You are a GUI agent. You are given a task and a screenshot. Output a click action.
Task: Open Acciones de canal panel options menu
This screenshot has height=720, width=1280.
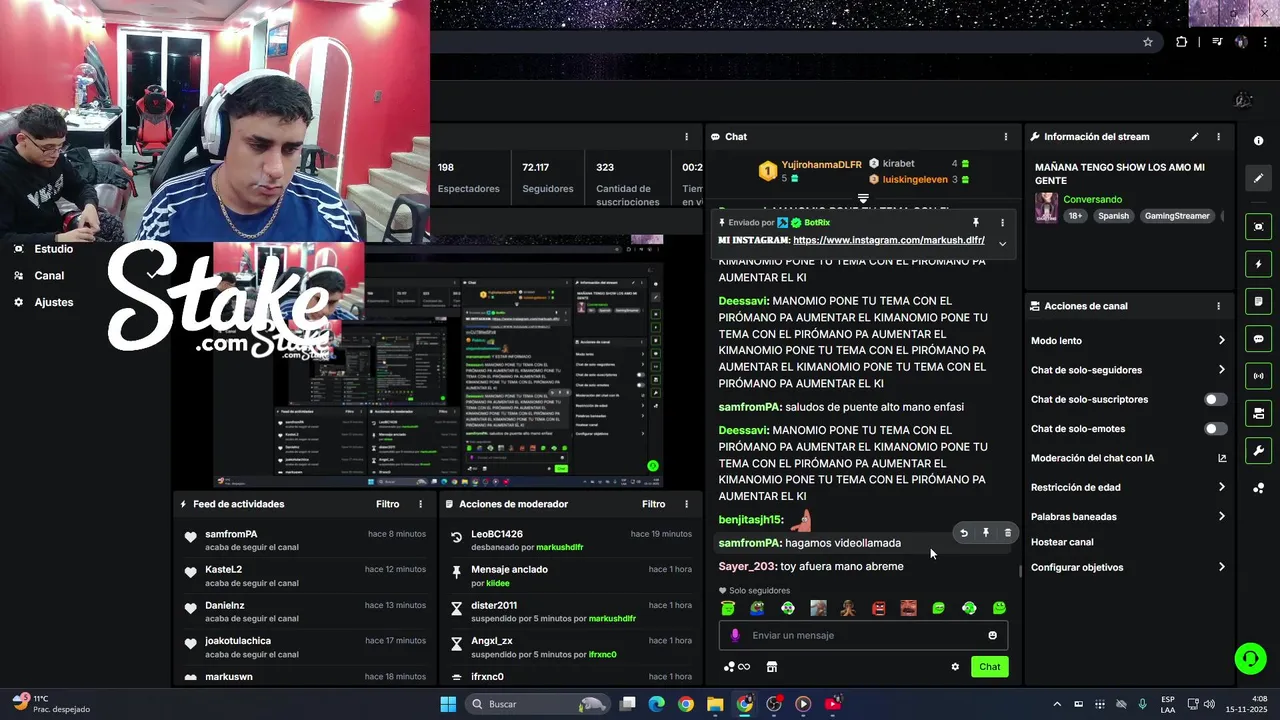[x=1218, y=306]
